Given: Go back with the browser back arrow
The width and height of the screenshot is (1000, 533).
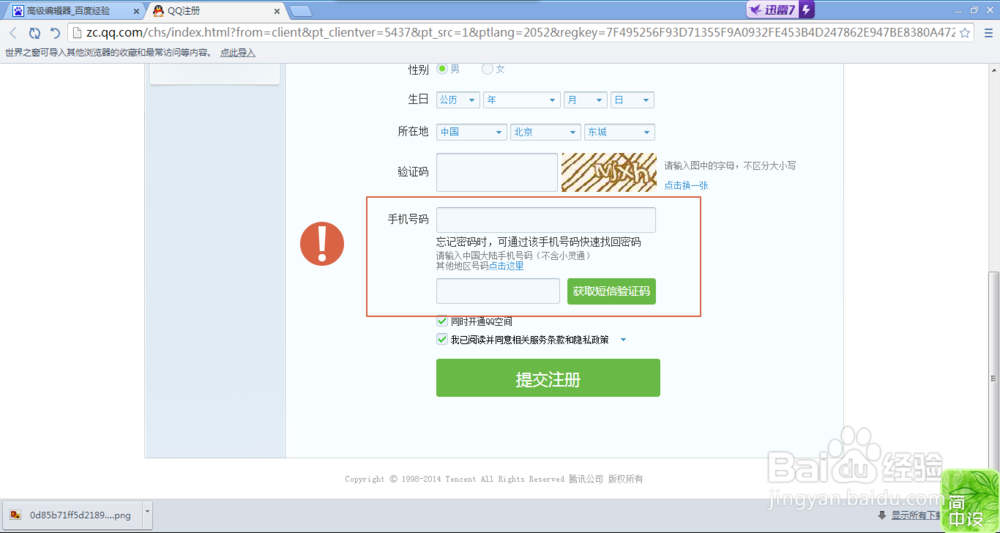Looking at the screenshot, I should tap(13, 33).
